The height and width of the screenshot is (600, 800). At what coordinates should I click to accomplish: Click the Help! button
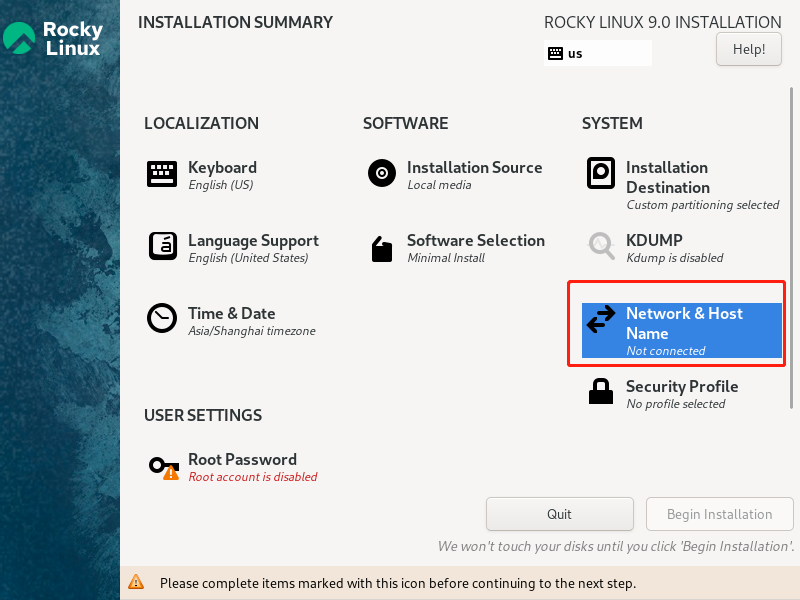click(x=748, y=49)
